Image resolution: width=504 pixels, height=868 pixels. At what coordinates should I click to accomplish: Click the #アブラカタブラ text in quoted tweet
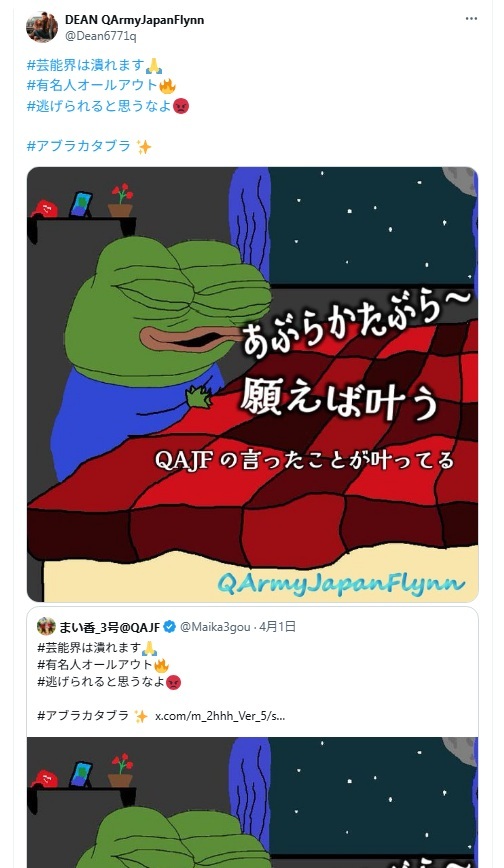point(83,716)
